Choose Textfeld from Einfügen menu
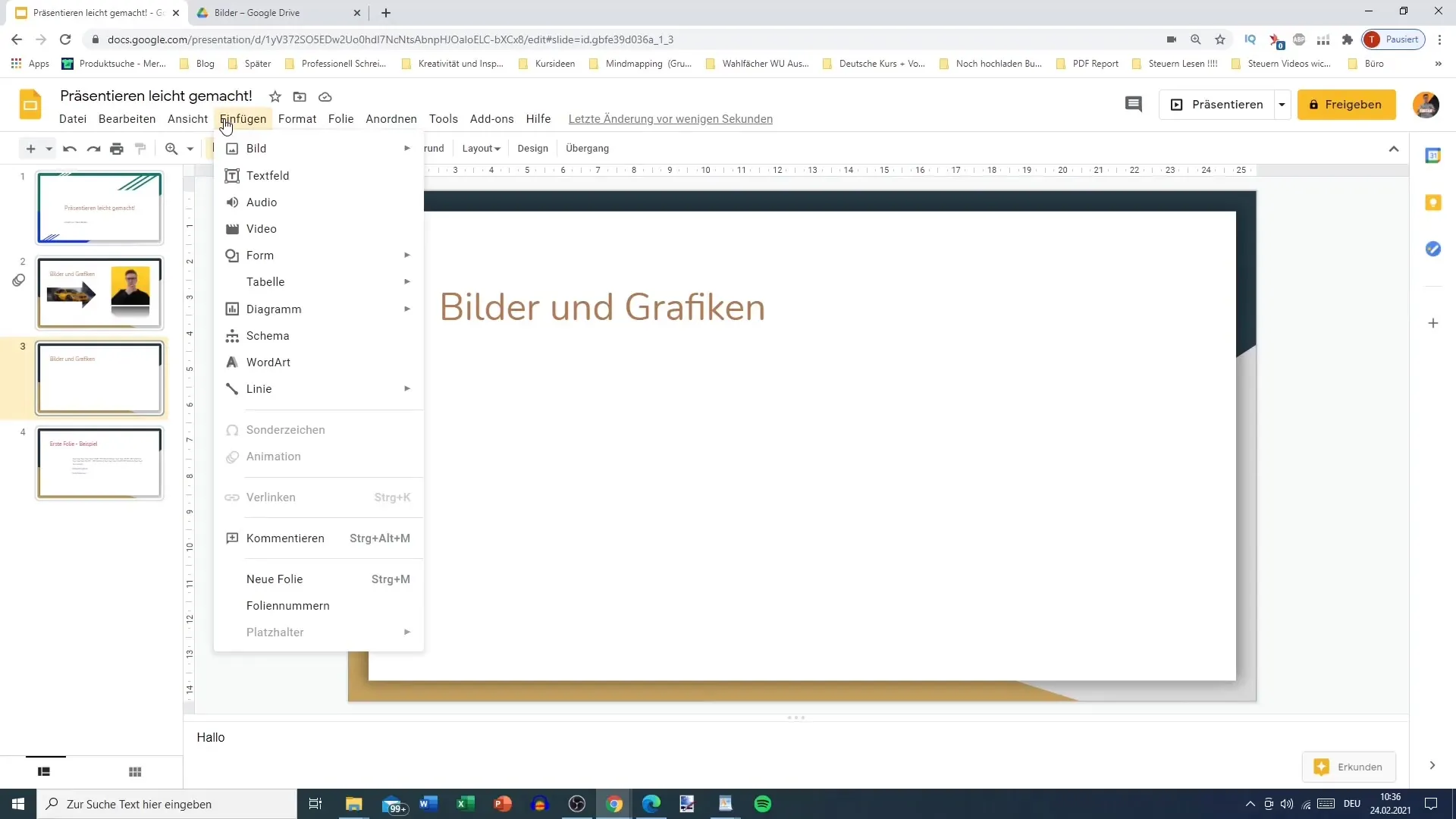1456x819 pixels. click(x=318, y=176)
